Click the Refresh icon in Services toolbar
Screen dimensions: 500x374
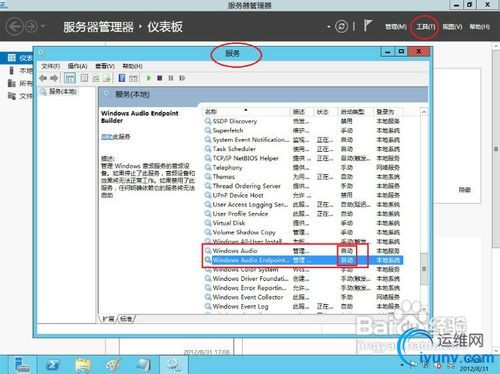96,78
